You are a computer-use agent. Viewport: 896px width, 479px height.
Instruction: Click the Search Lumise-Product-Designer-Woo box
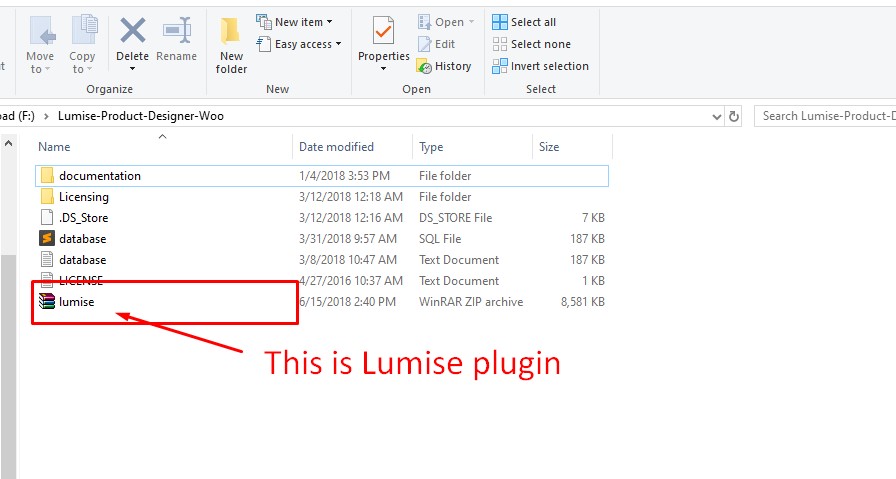[825, 116]
